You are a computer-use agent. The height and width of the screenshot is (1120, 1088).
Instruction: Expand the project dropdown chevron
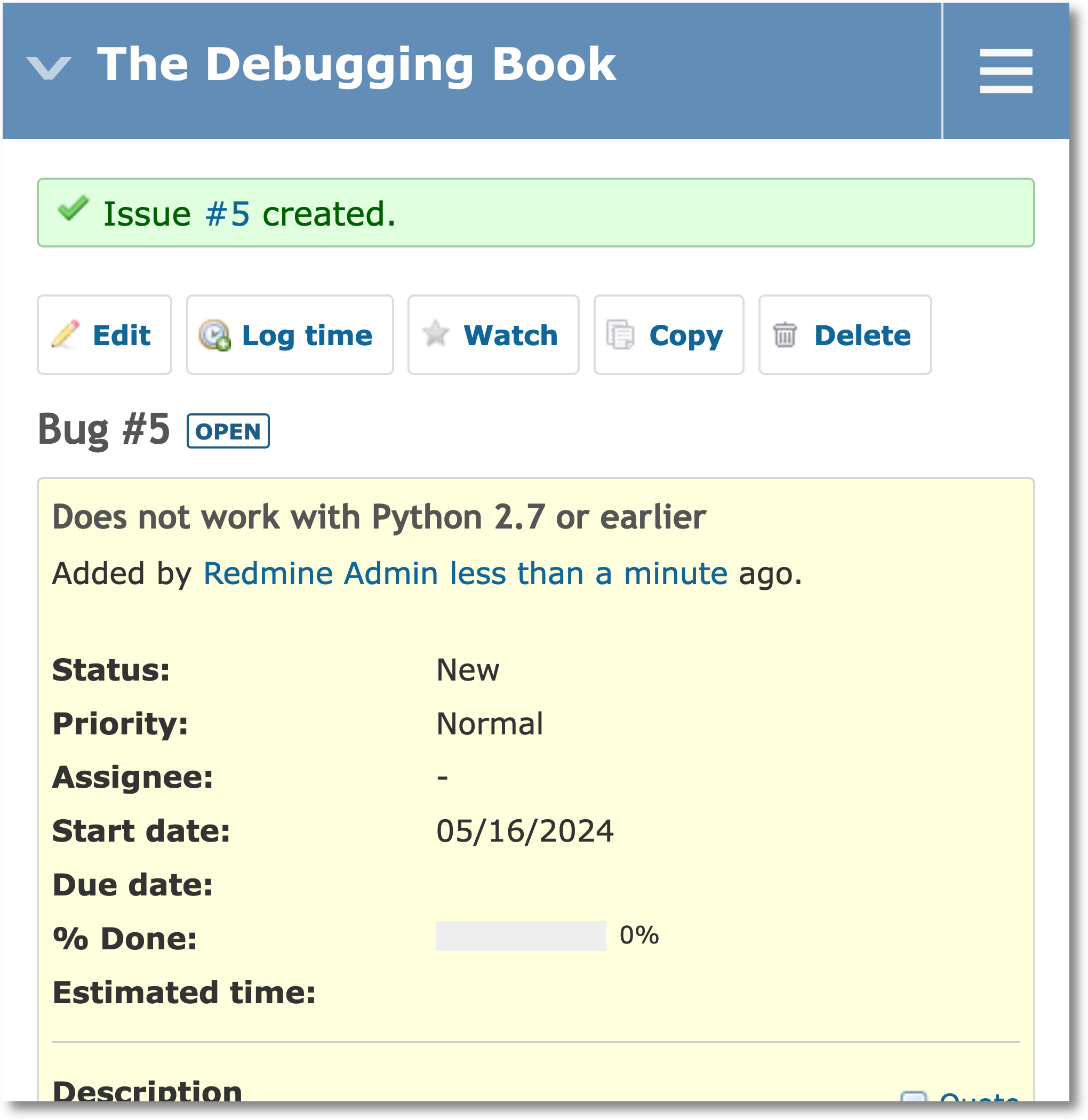(49, 68)
